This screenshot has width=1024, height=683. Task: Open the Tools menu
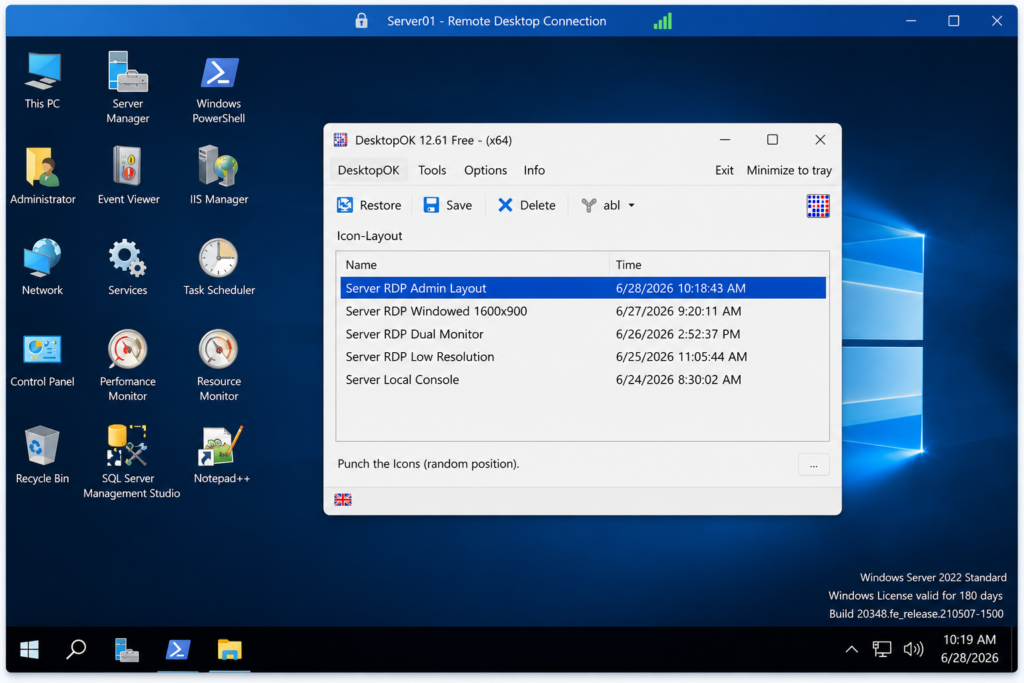click(x=432, y=170)
